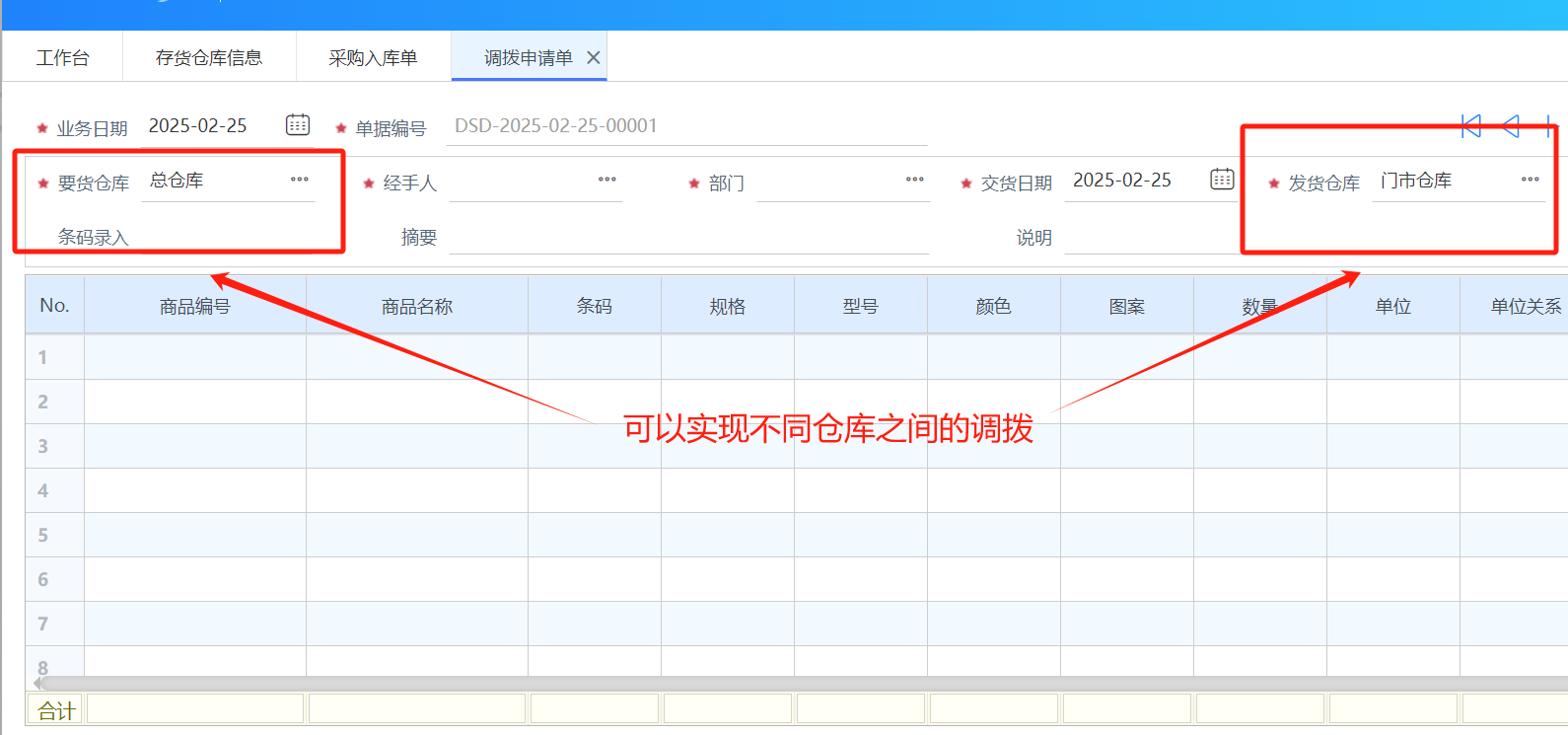Switch to the 采购入库单 tab

tap(373, 58)
